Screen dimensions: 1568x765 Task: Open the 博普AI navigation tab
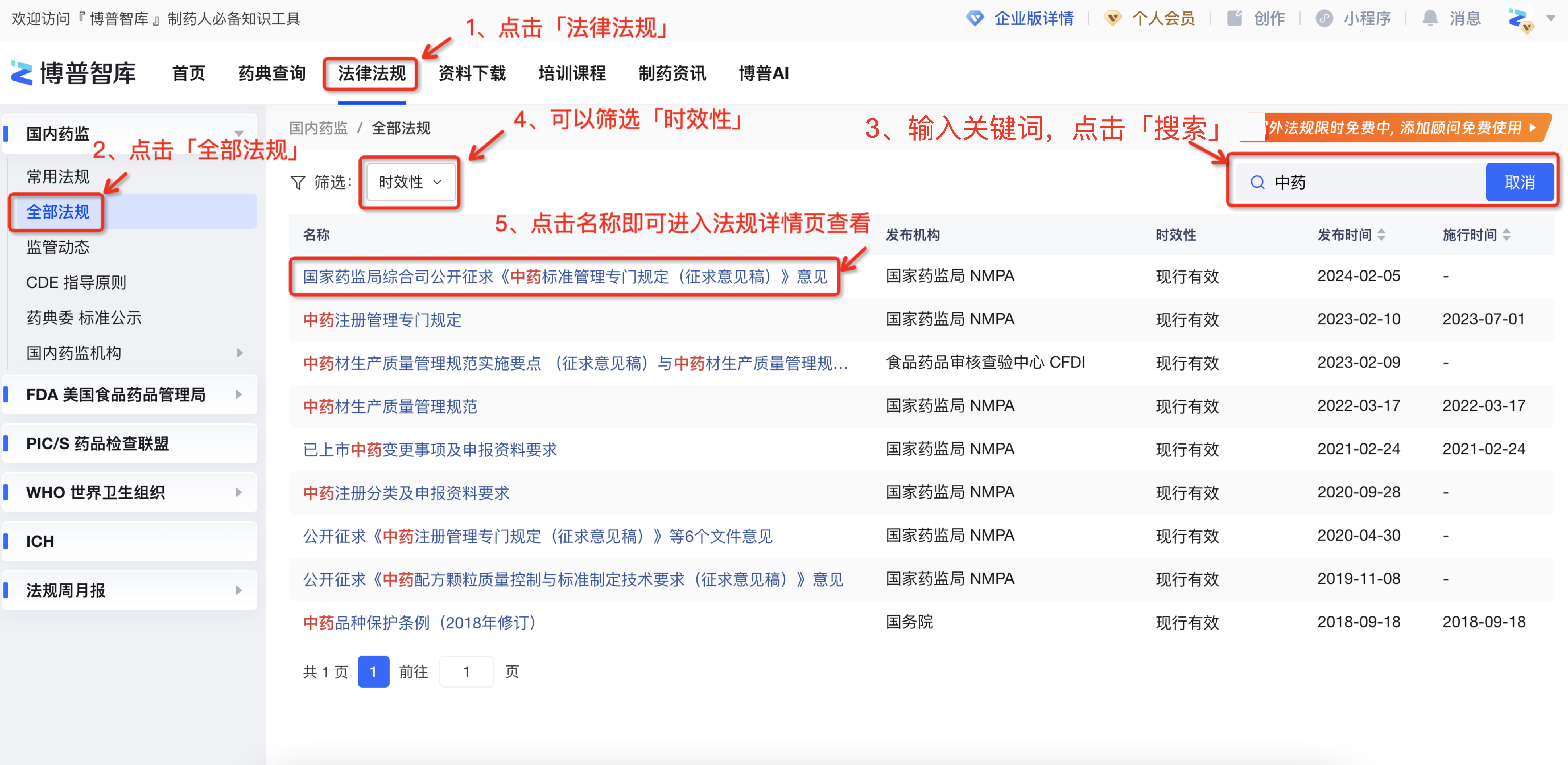763,73
